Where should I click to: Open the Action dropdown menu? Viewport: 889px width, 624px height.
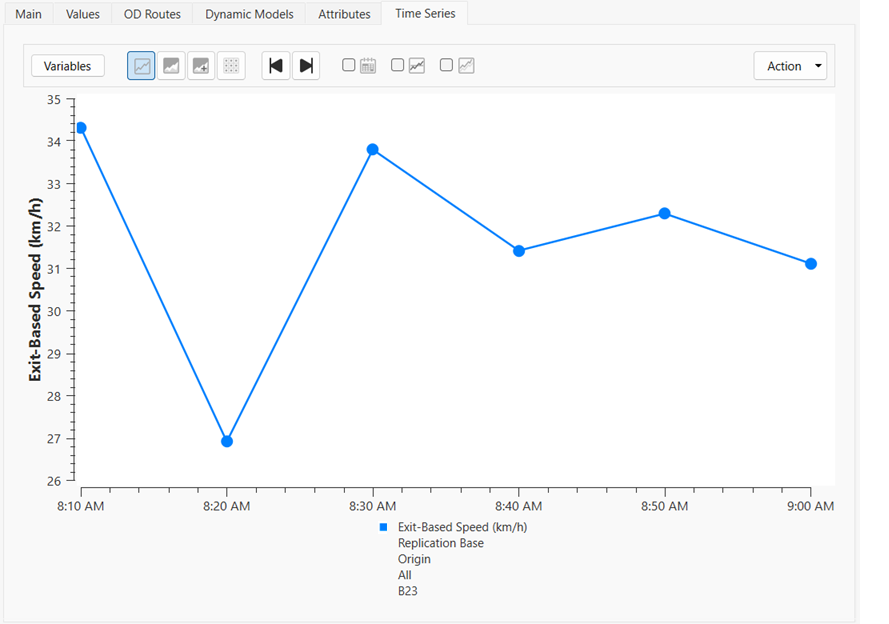click(790, 66)
